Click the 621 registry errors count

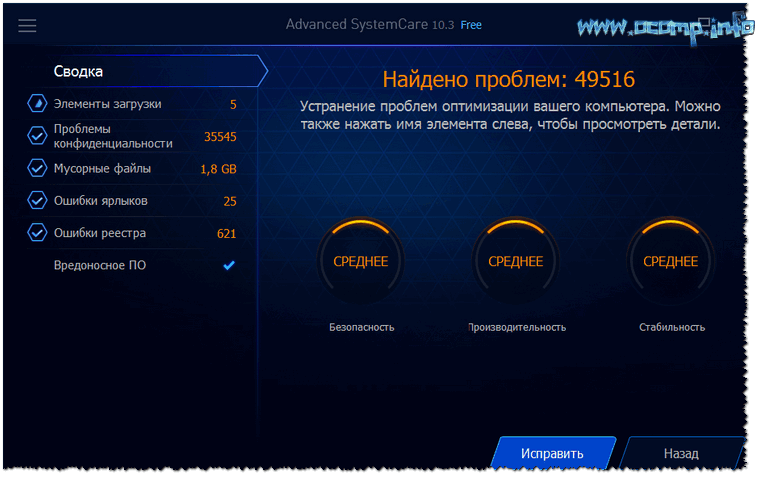(226, 234)
